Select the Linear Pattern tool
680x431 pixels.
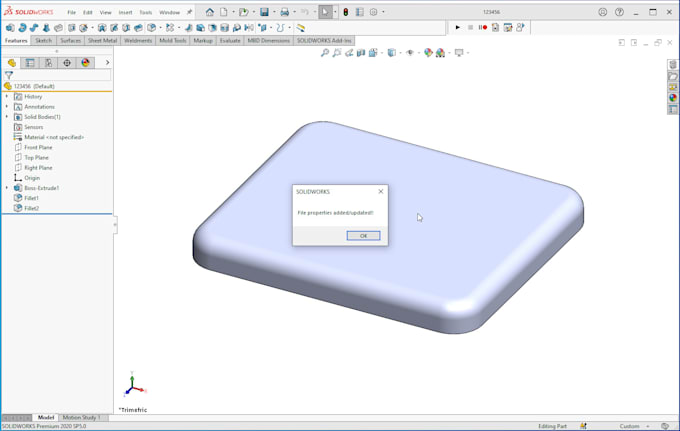point(170,28)
